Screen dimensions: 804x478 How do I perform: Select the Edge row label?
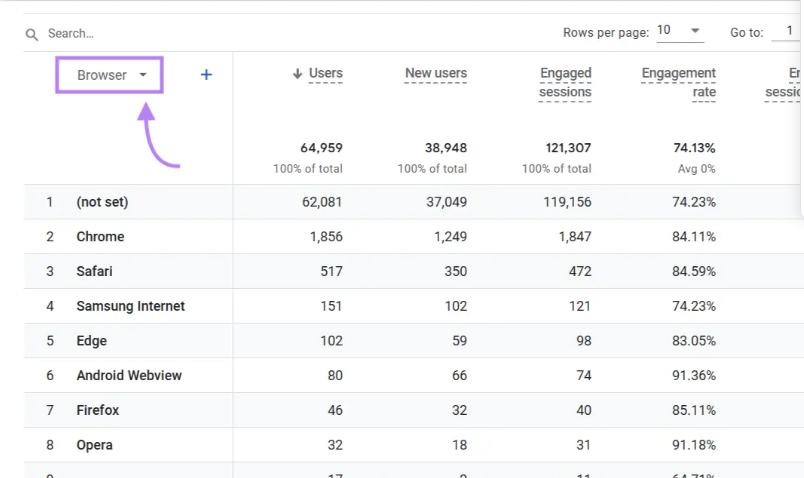92,341
